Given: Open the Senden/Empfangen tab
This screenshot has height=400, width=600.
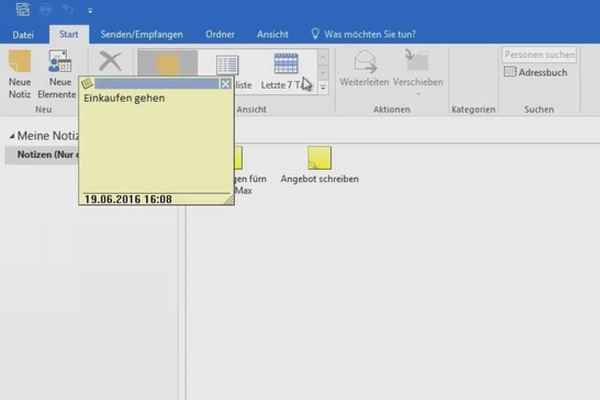Looking at the screenshot, I should tap(142, 34).
